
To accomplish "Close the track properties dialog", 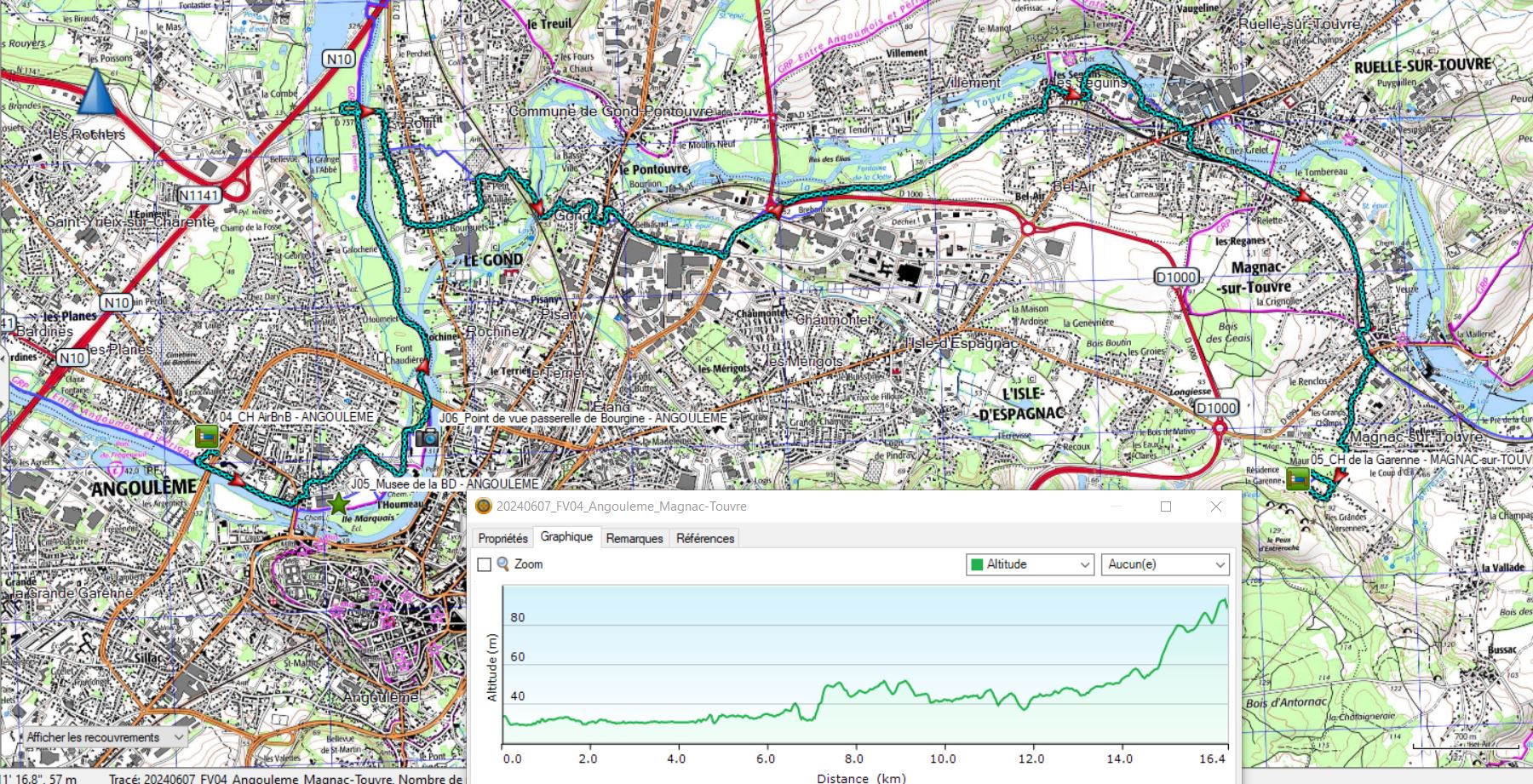I will click(x=1216, y=506).
